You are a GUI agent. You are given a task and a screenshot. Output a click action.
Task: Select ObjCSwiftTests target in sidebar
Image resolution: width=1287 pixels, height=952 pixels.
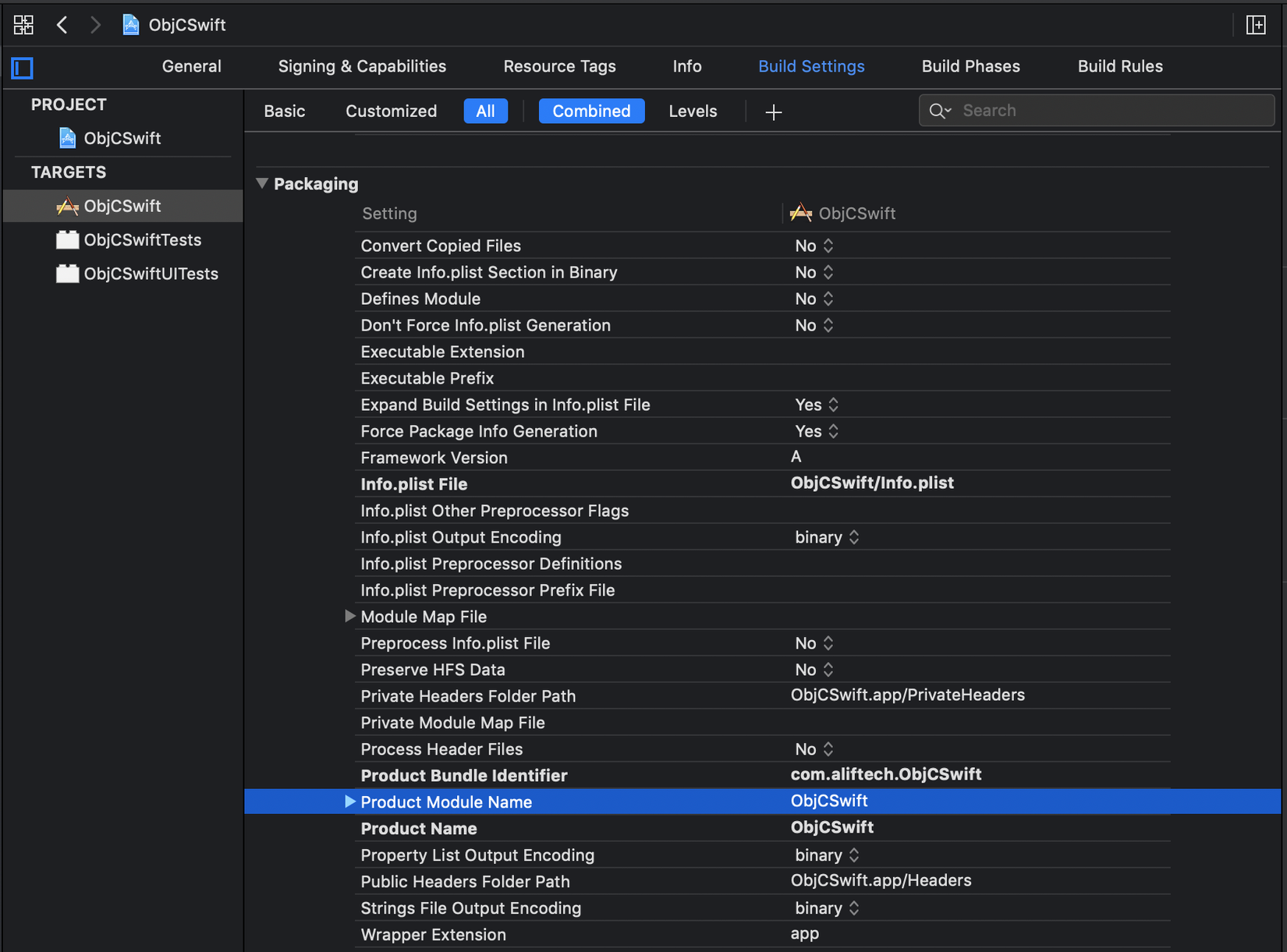(142, 240)
